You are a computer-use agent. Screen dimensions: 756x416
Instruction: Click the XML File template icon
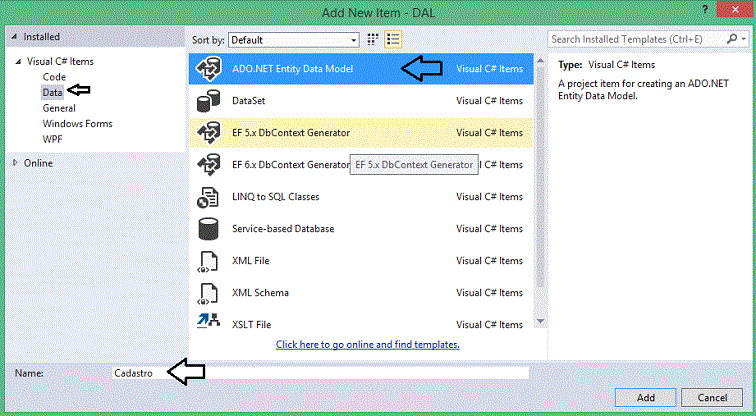coord(208,261)
